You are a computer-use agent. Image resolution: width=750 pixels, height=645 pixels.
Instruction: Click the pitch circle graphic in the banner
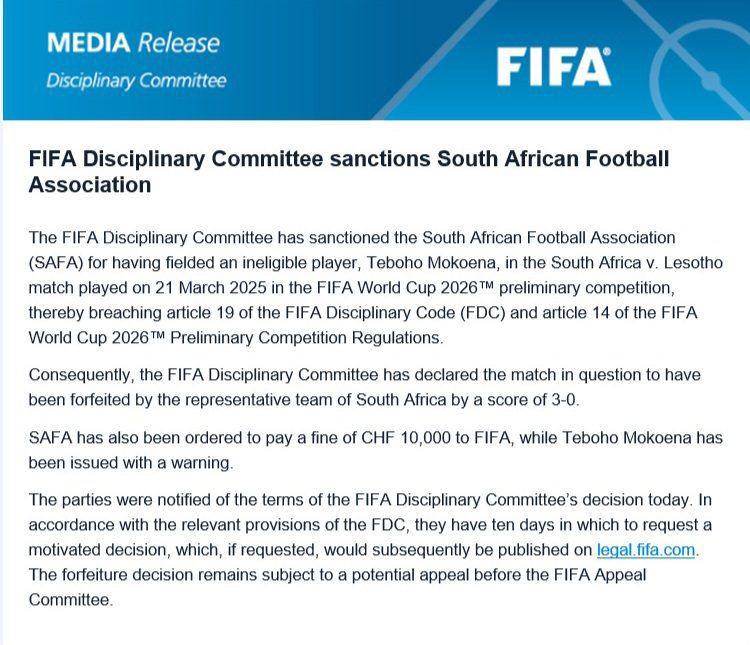click(700, 62)
